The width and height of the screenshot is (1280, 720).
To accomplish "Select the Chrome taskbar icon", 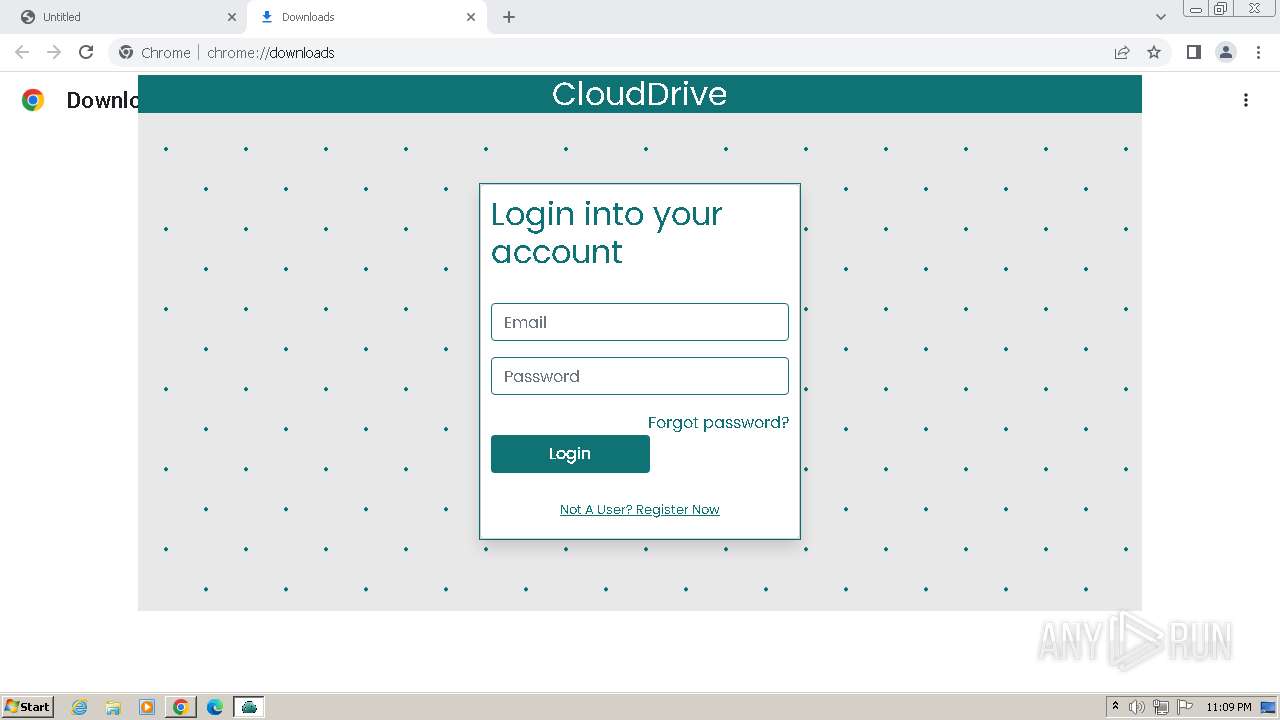I will (x=181, y=707).
